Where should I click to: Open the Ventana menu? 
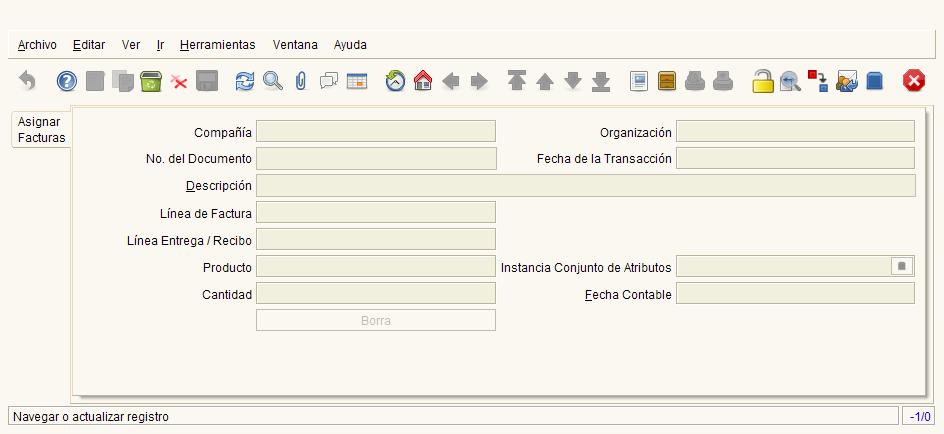tap(295, 45)
